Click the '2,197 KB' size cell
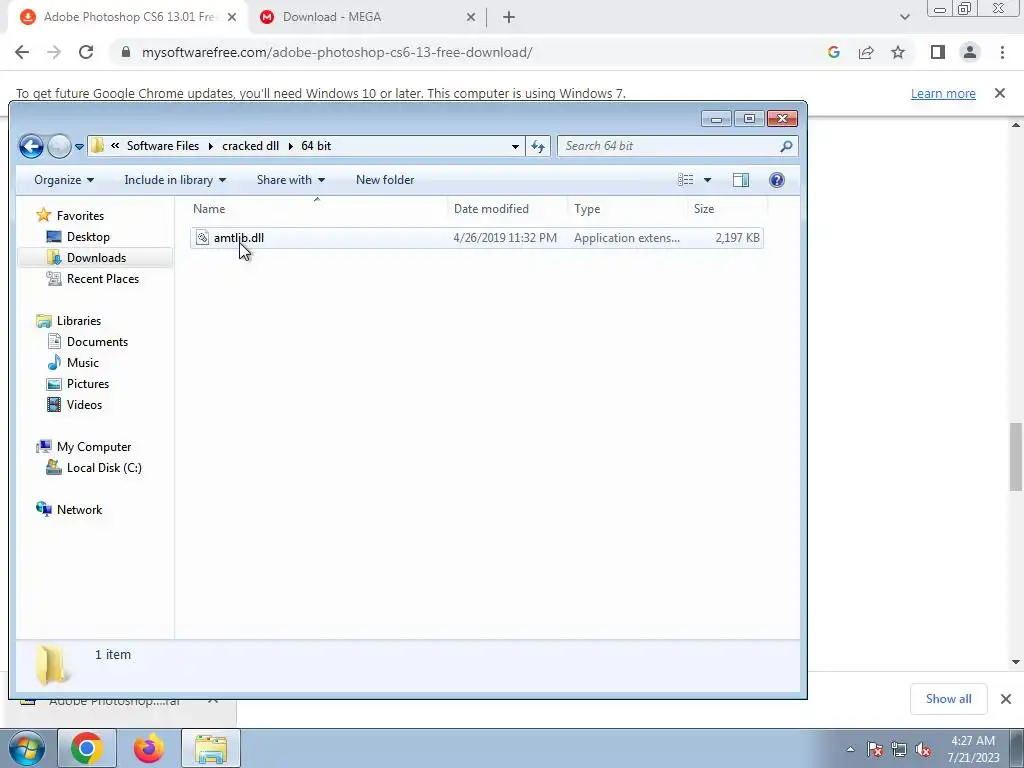Image resolution: width=1024 pixels, height=768 pixels. click(x=737, y=238)
